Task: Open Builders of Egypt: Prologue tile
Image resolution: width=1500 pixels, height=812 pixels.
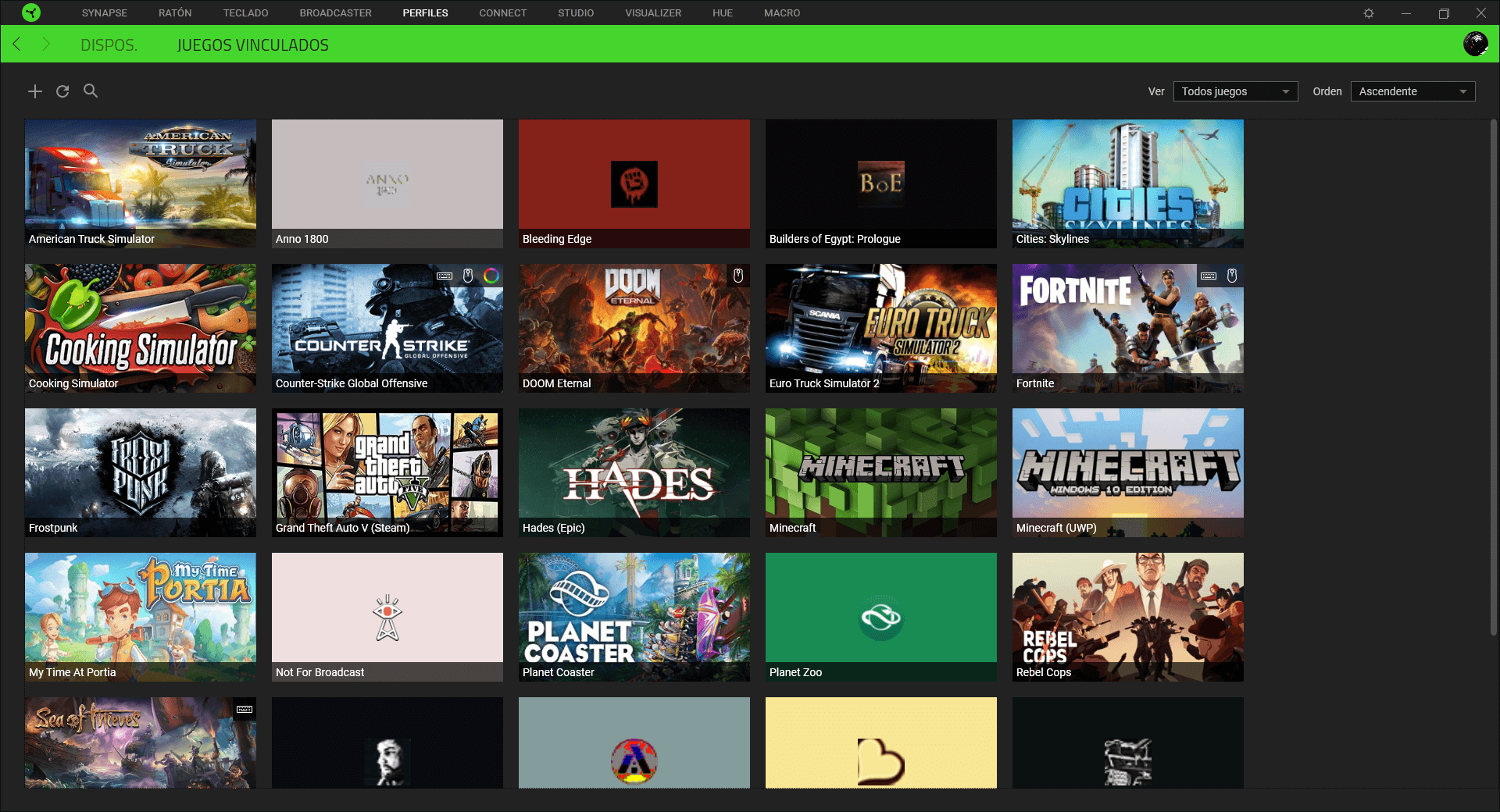Action: [x=881, y=183]
